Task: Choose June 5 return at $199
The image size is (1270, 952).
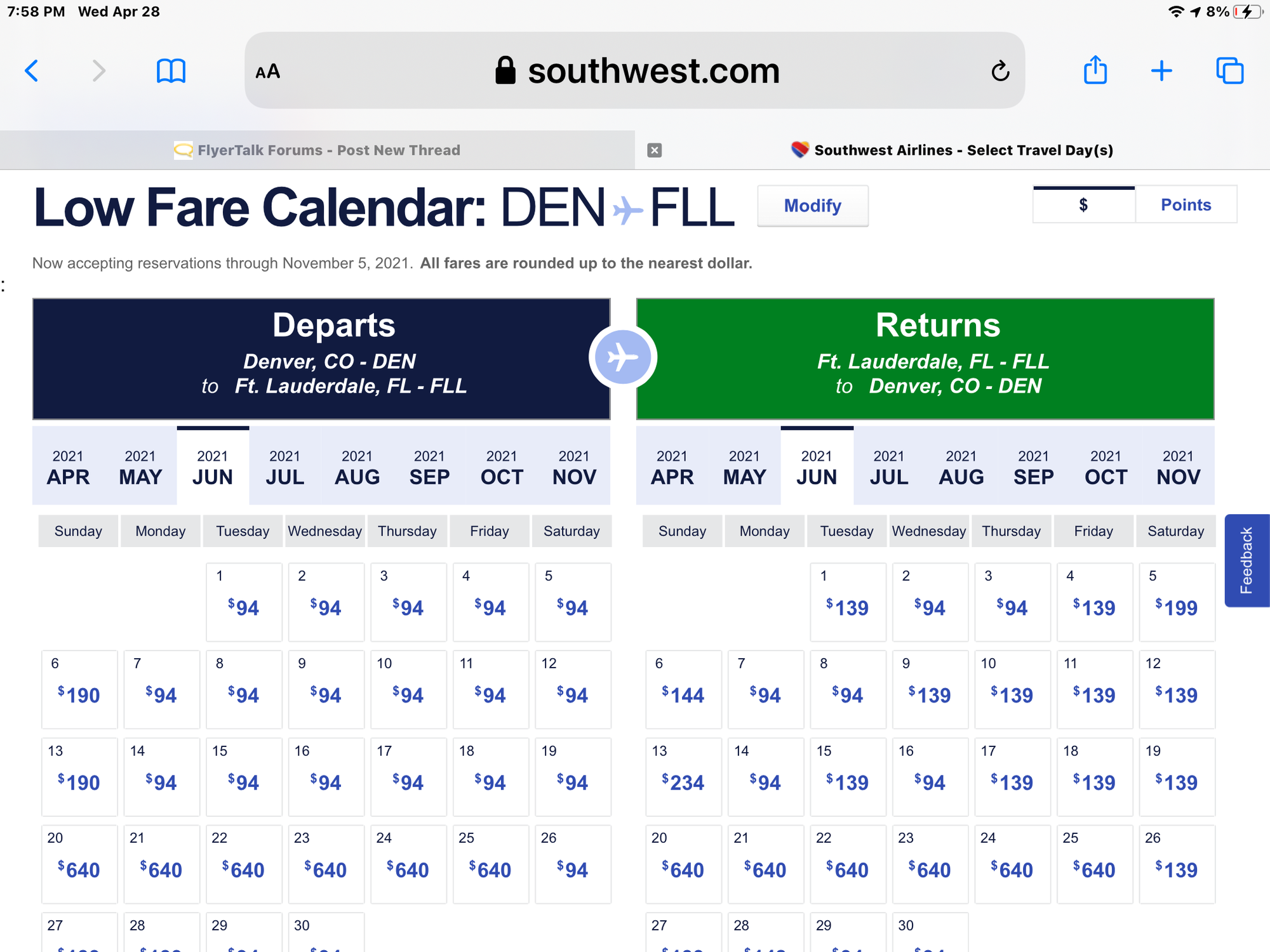Action: (x=1177, y=602)
